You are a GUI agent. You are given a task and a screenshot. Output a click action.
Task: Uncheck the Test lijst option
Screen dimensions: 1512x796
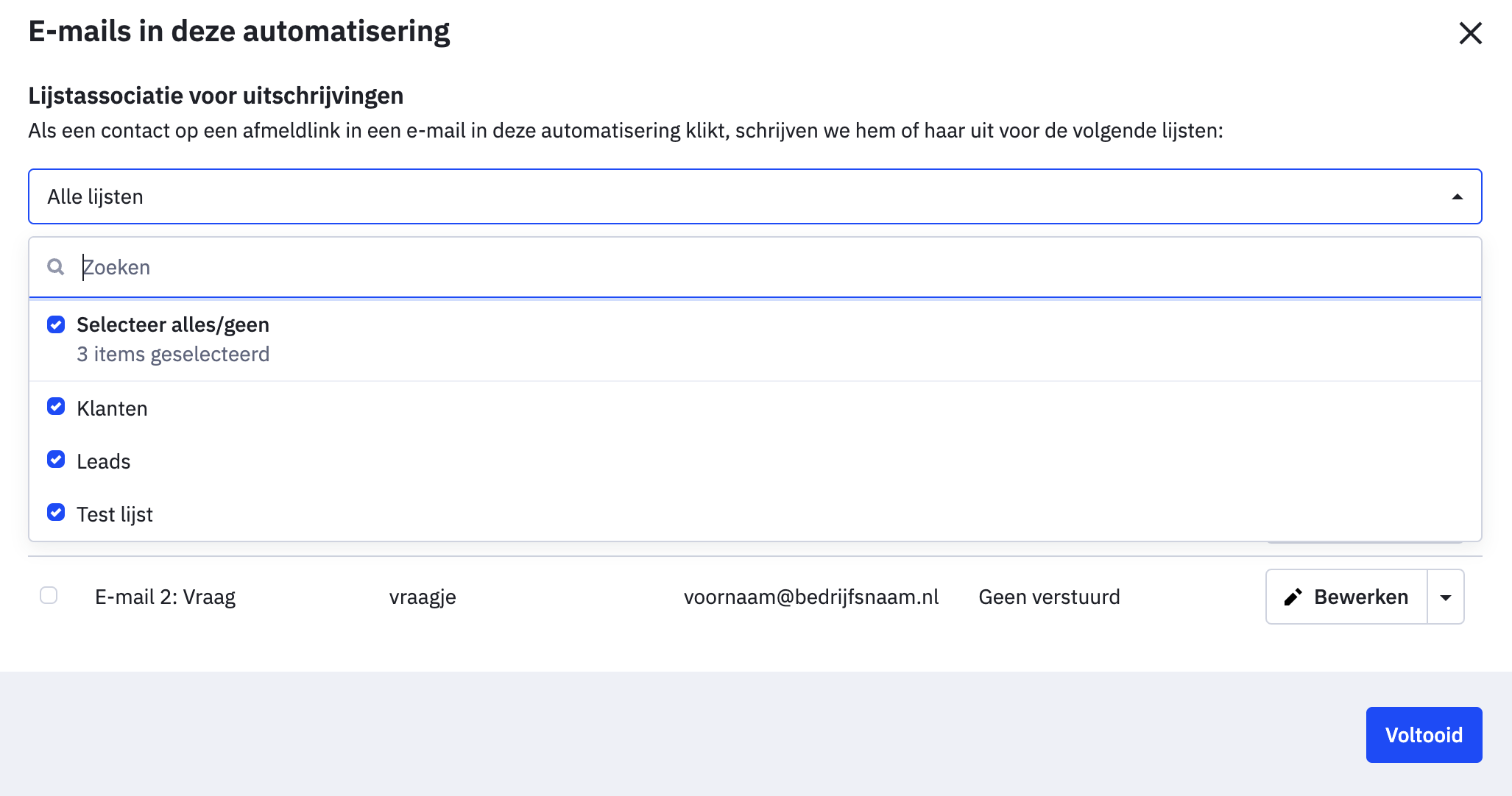(56, 513)
